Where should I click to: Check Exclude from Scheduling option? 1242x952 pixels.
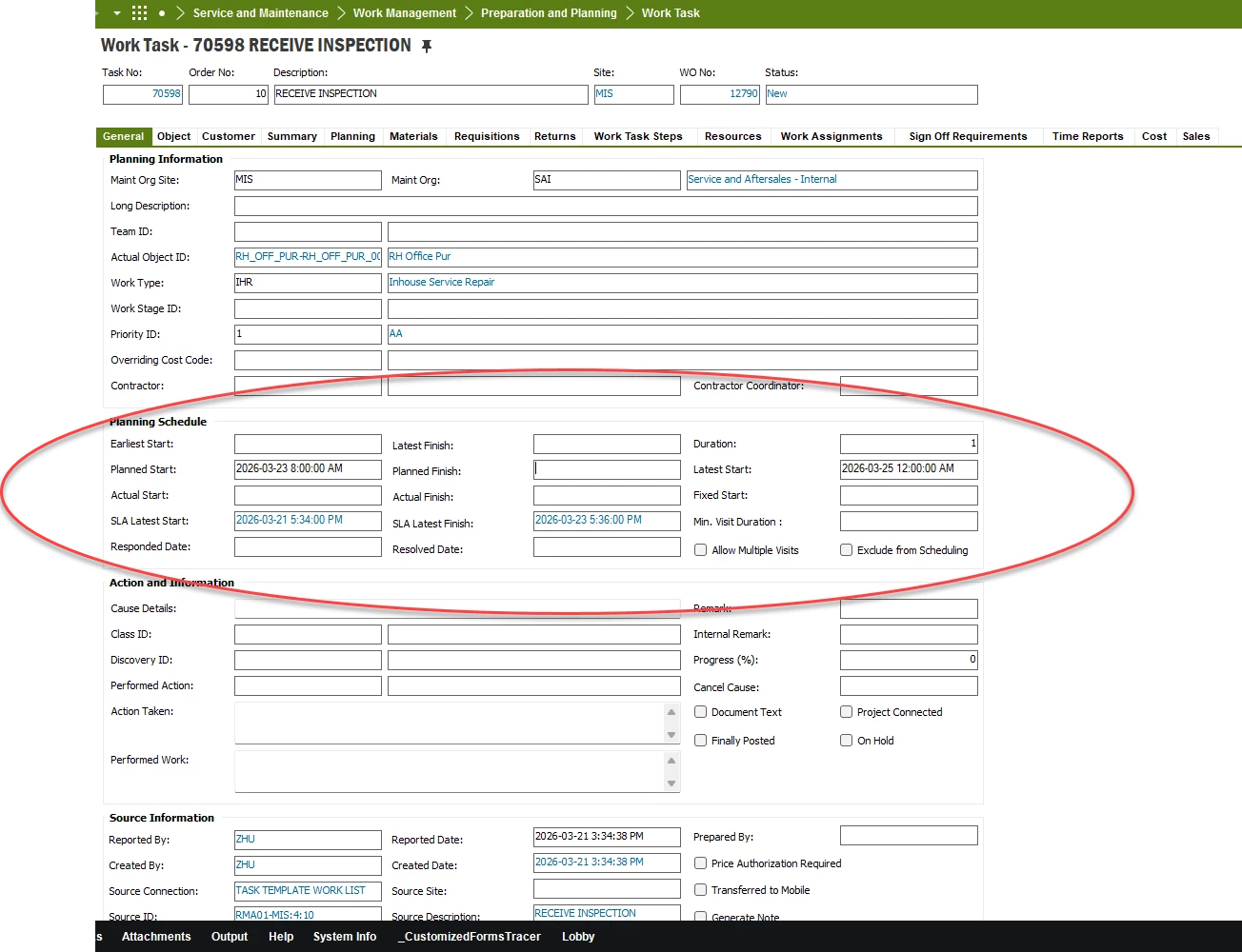coord(846,550)
